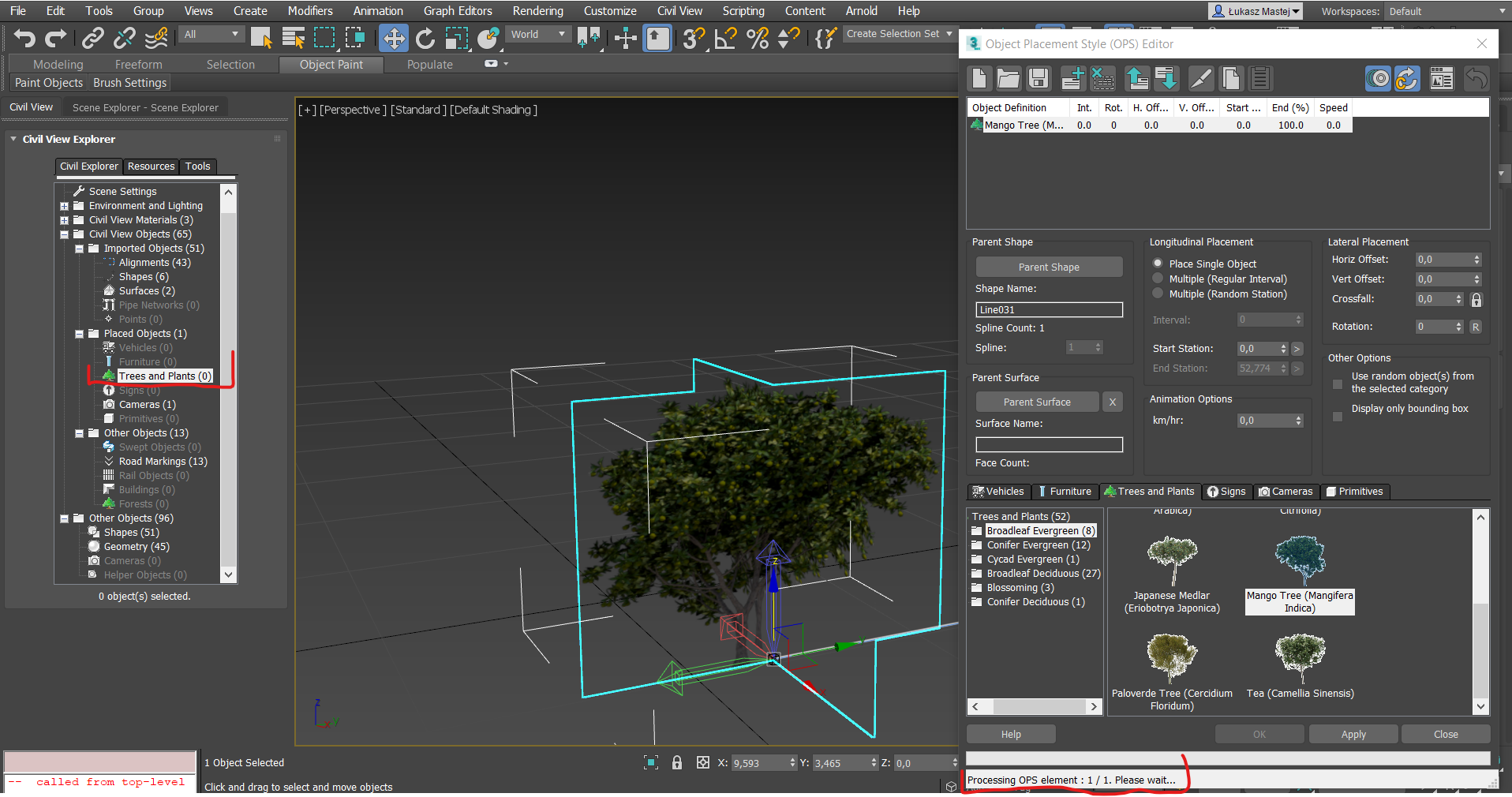Enable Multiple (Random Station) placement
Image resolution: width=1512 pixels, height=797 pixels.
tap(1158, 294)
